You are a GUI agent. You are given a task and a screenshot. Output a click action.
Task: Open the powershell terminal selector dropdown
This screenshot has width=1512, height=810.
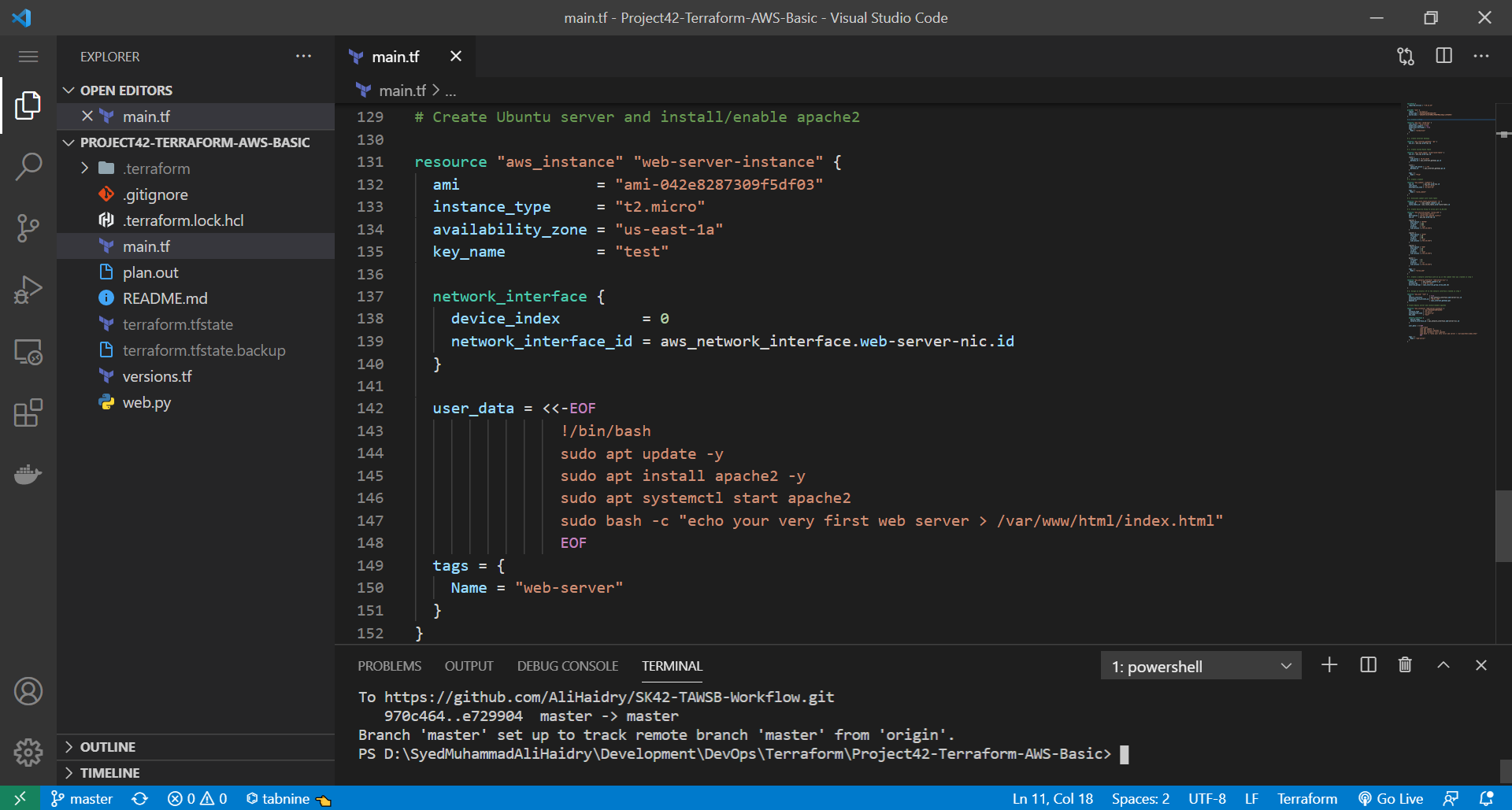pos(1201,666)
